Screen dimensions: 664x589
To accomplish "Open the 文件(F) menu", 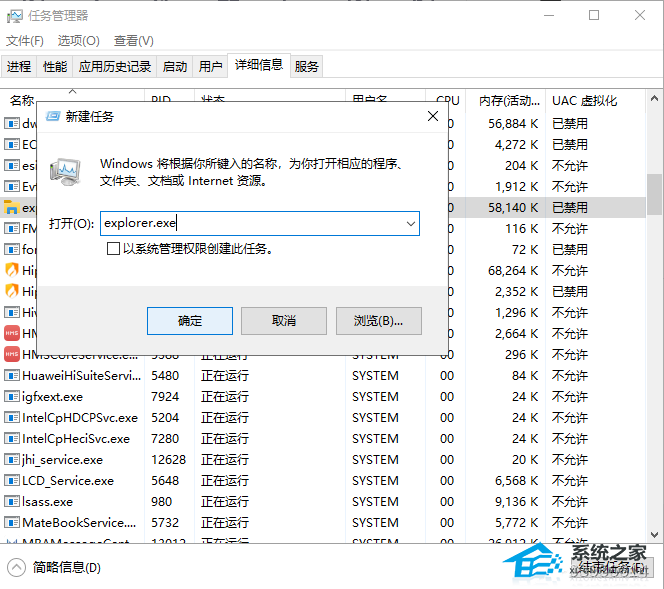I will tap(25, 41).
